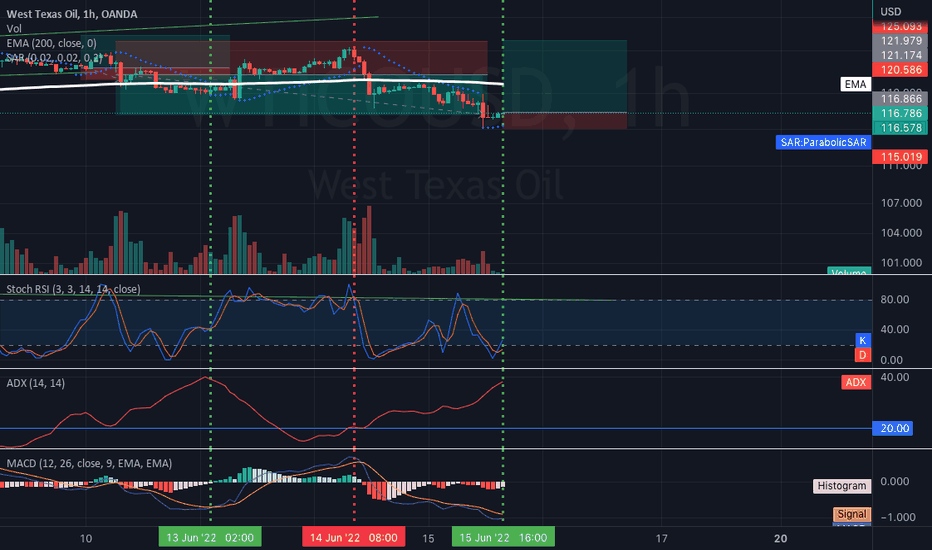
Task: Select the Stoch RSI (3, 3, 14, 14, close) legend
Action: tap(73, 289)
